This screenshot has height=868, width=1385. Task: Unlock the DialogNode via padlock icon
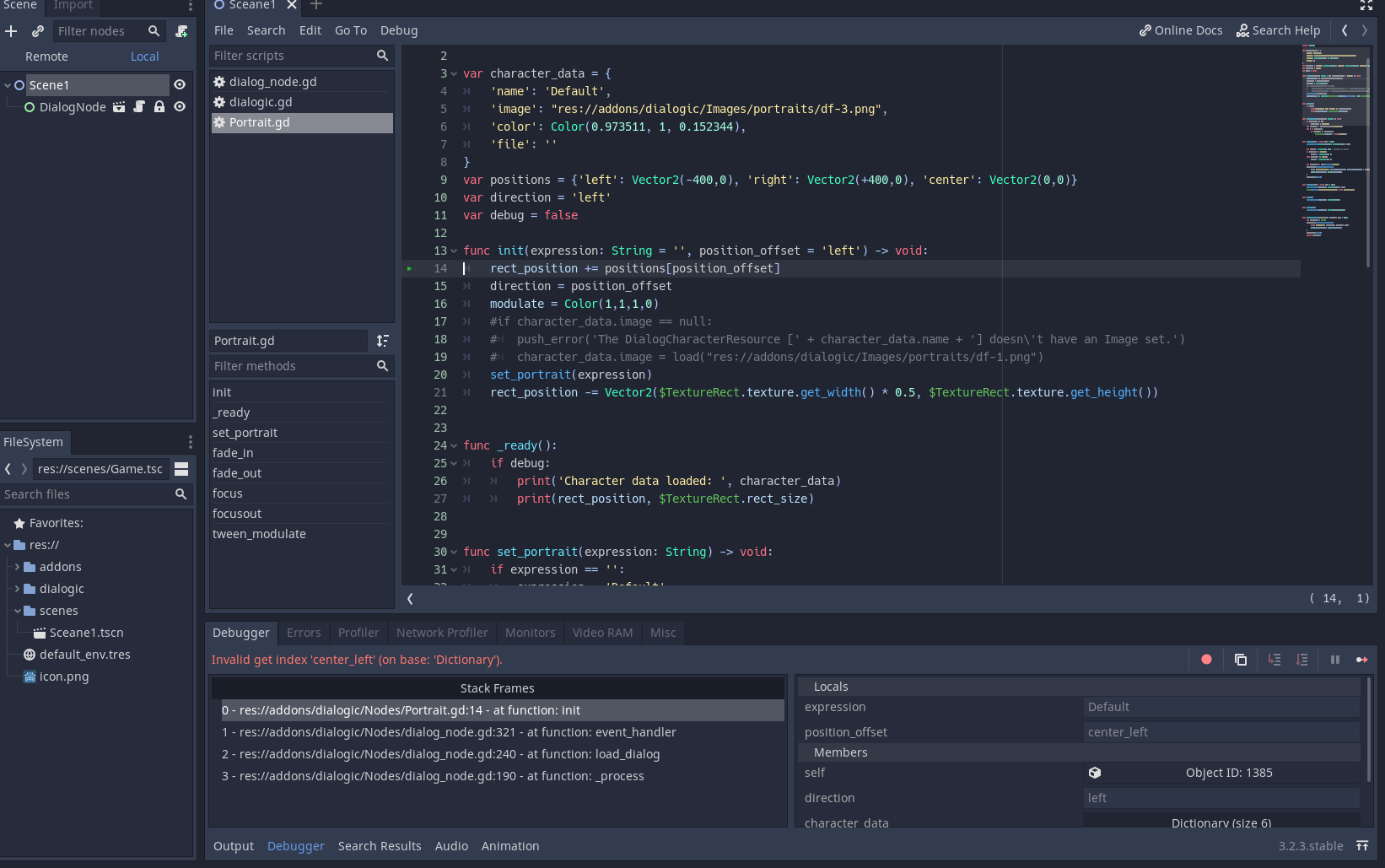[159, 107]
